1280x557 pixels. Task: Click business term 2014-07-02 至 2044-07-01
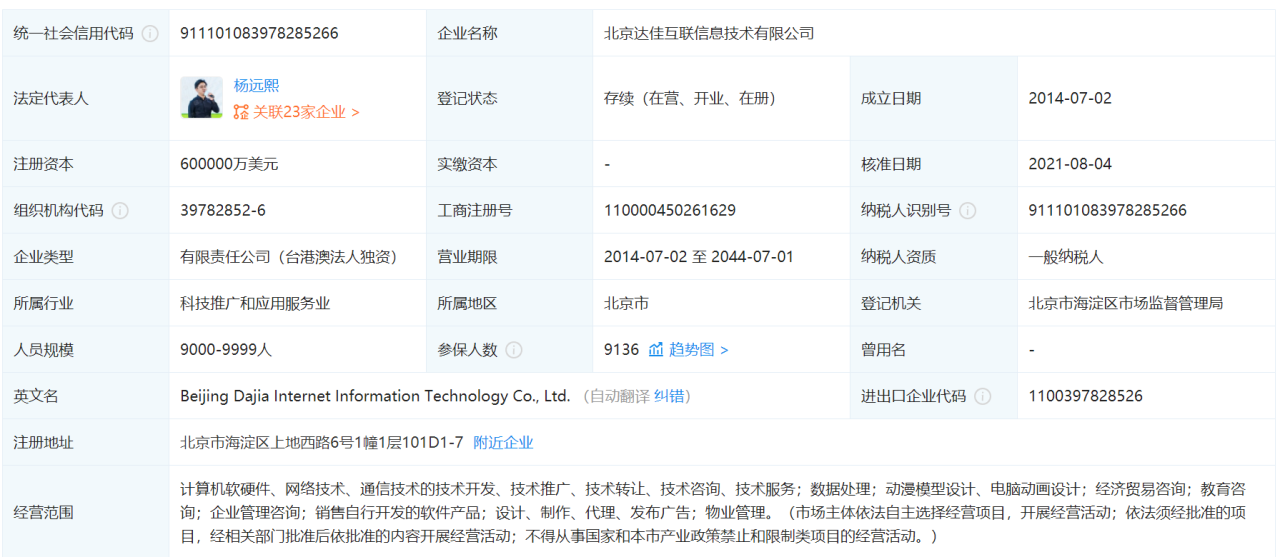click(x=699, y=256)
